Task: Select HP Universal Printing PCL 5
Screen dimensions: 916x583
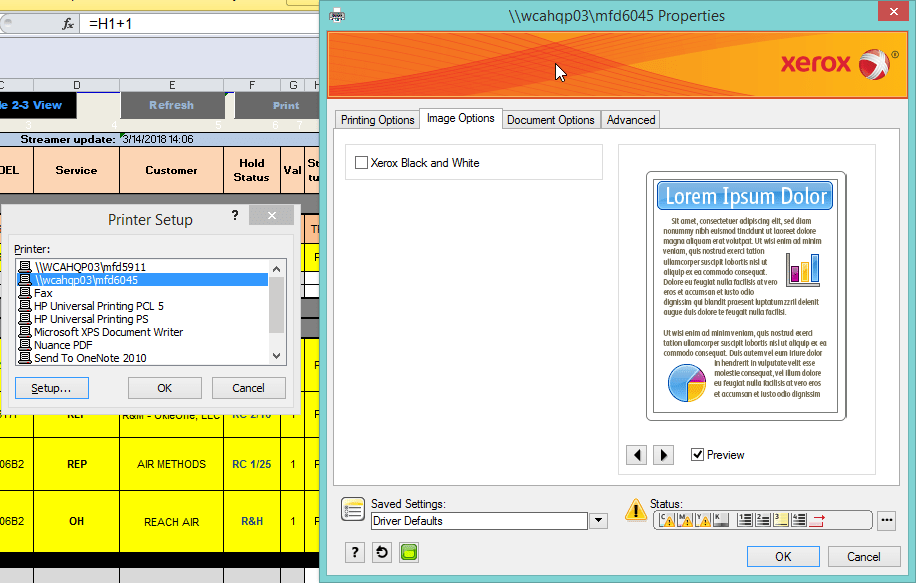Action: pos(143,306)
